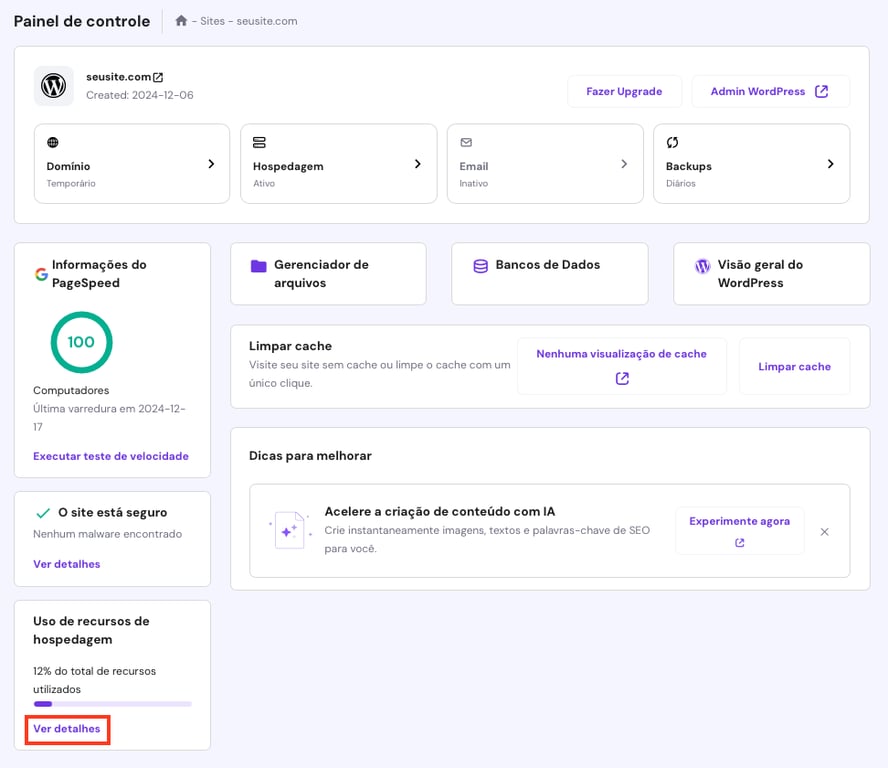Click WordPress icon in Visão geral card

click(x=702, y=266)
